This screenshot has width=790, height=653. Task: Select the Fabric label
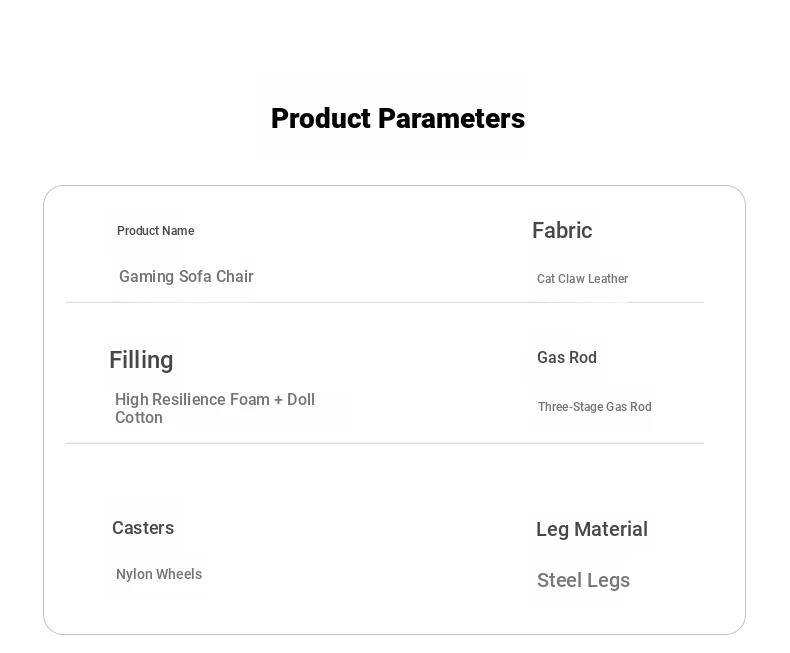click(x=562, y=230)
